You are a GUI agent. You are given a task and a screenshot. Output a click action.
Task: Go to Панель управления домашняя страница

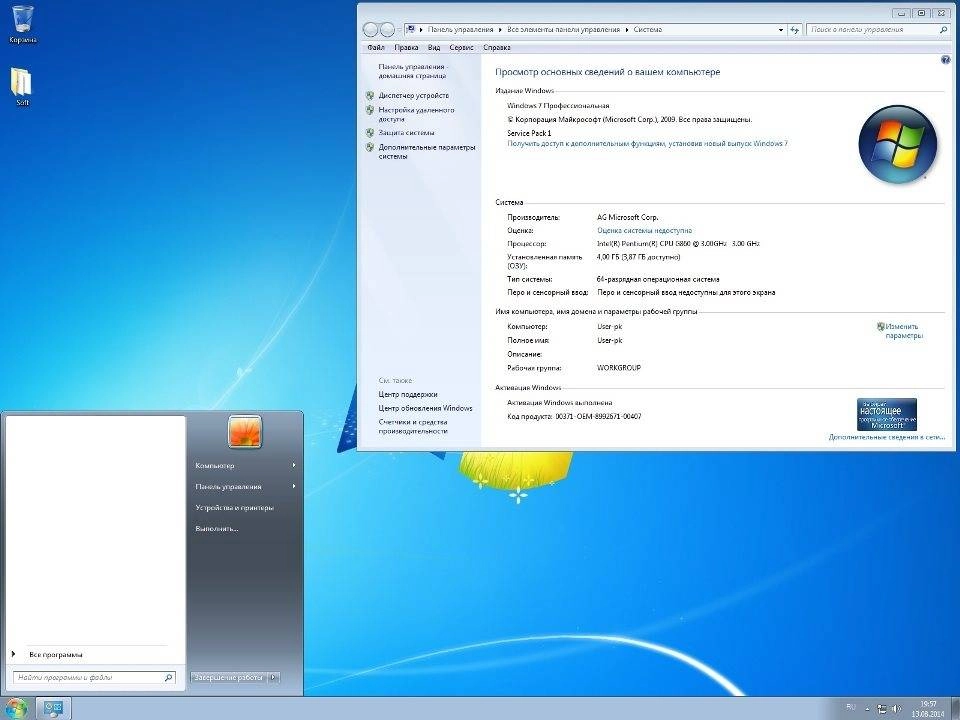[x=413, y=71]
